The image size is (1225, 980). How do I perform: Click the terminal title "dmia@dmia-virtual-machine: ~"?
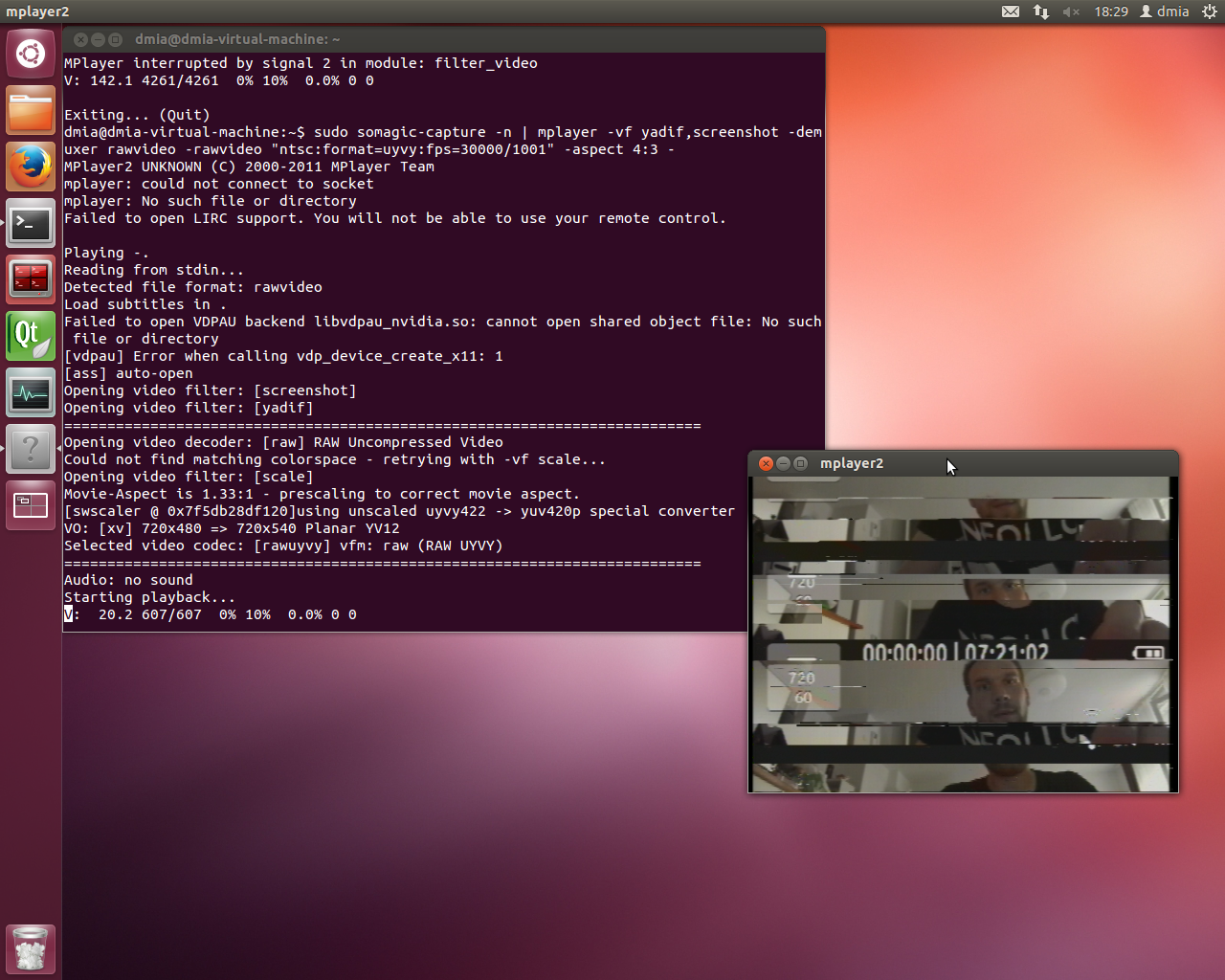pos(237,39)
